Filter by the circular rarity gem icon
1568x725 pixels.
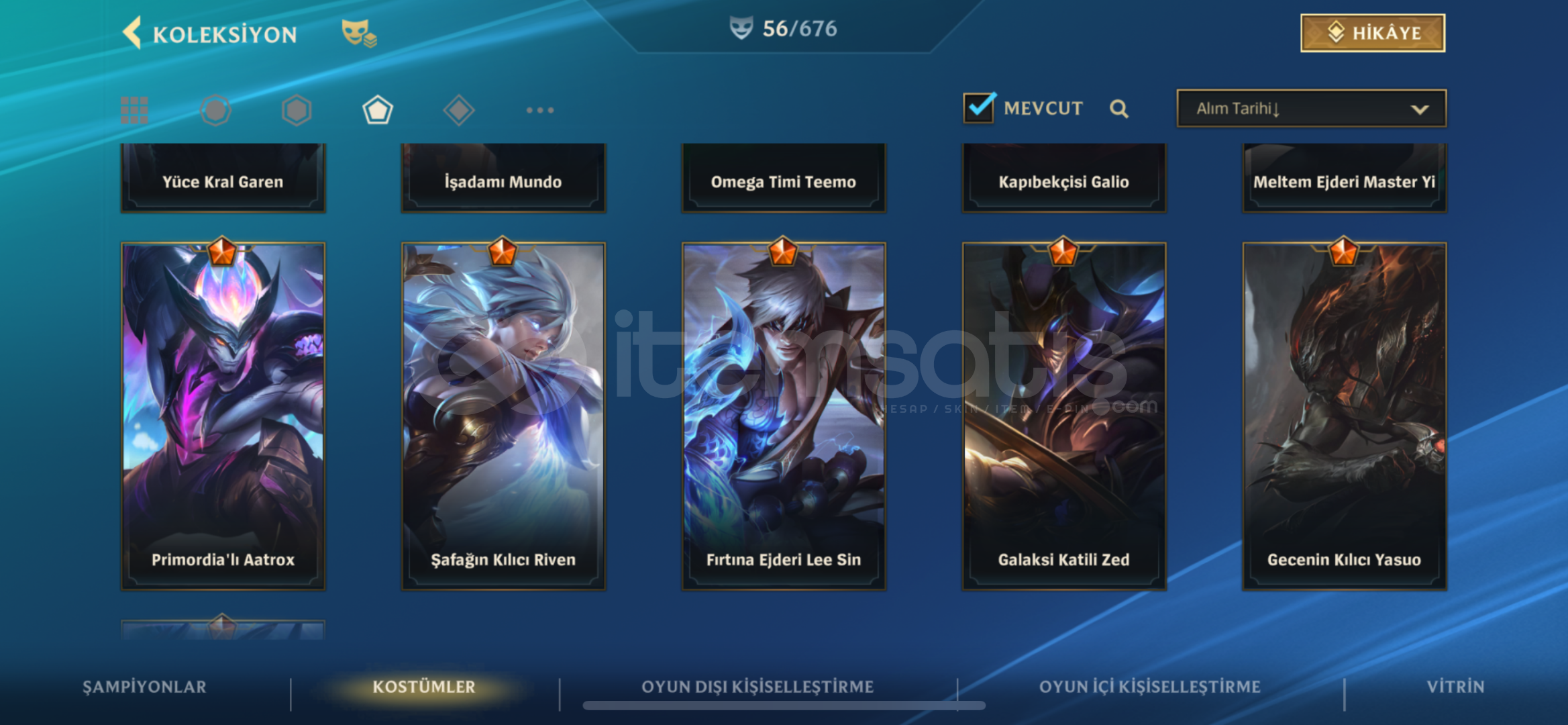click(x=215, y=110)
